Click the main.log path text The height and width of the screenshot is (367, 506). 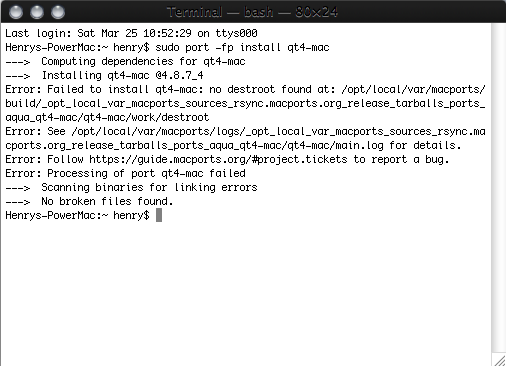[x=359, y=145]
